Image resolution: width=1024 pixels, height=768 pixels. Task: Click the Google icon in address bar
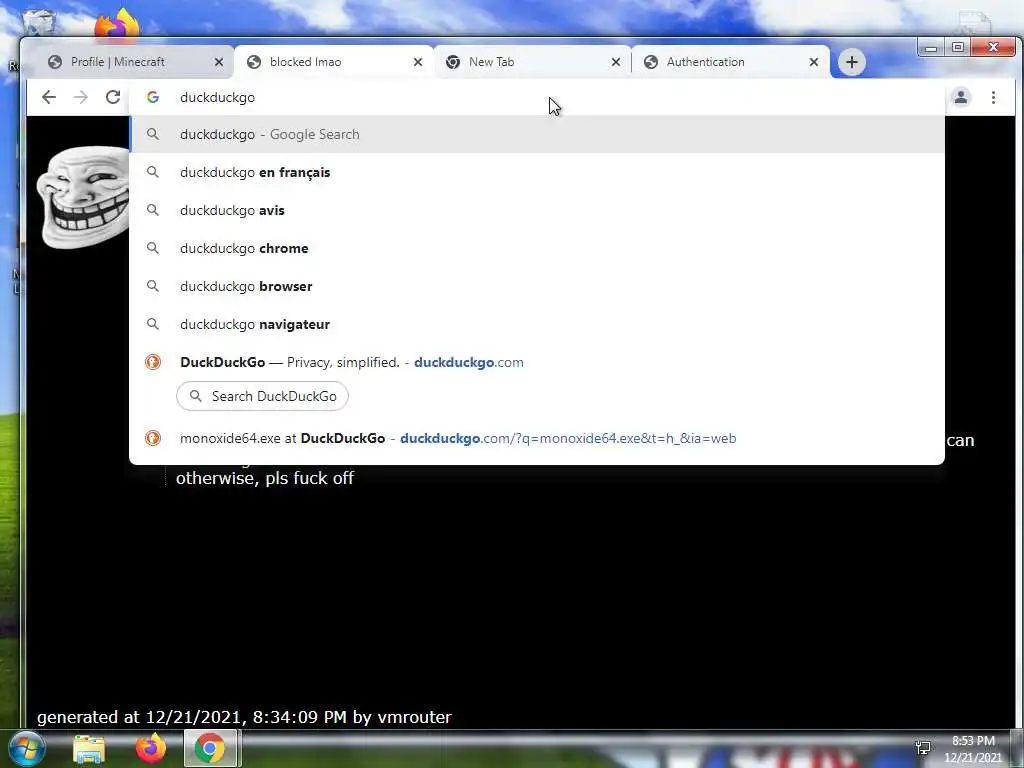(153, 97)
